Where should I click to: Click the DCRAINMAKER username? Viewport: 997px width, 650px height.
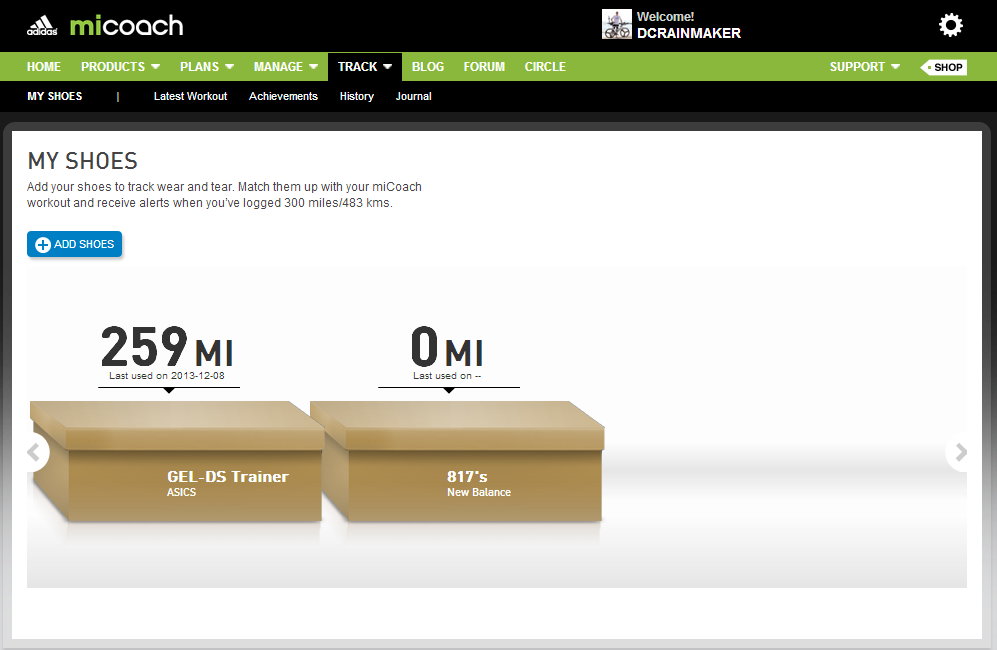click(689, 33)
